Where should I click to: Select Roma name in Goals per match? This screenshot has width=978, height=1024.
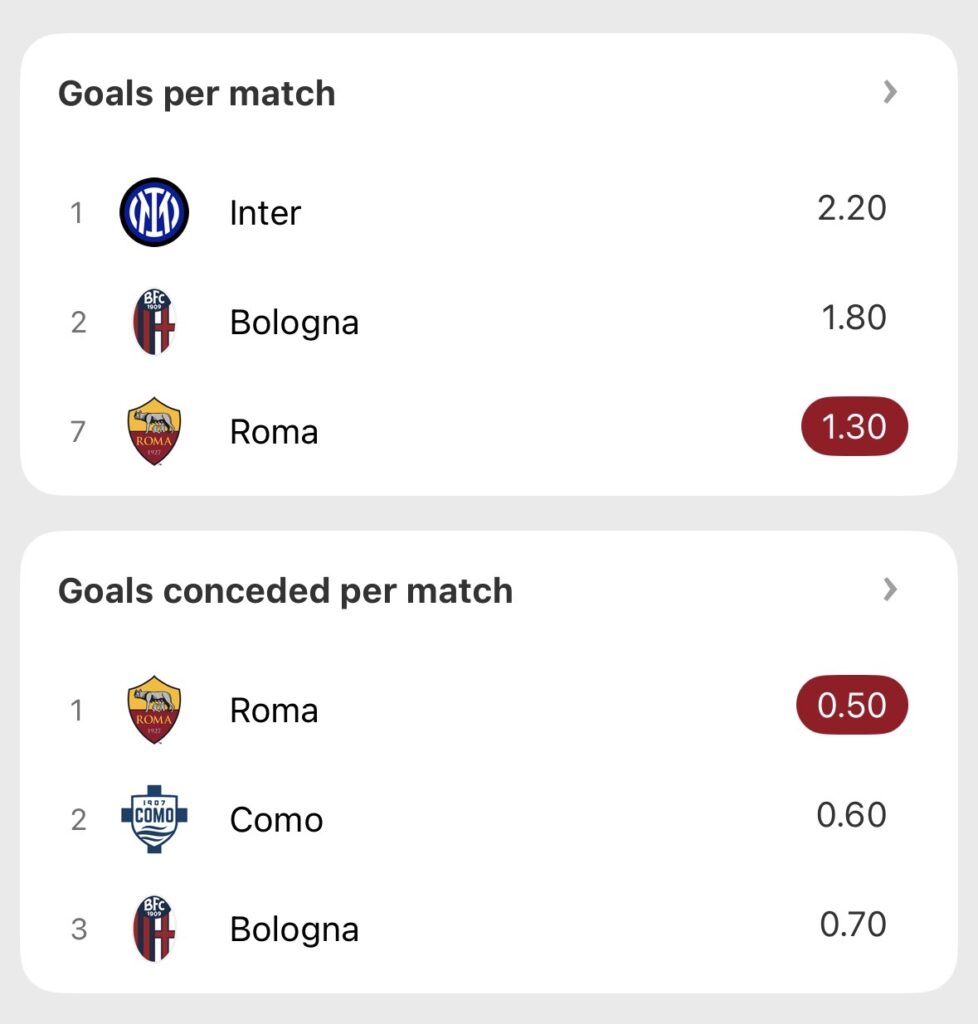pyautogui.click(x=274, y=432)
